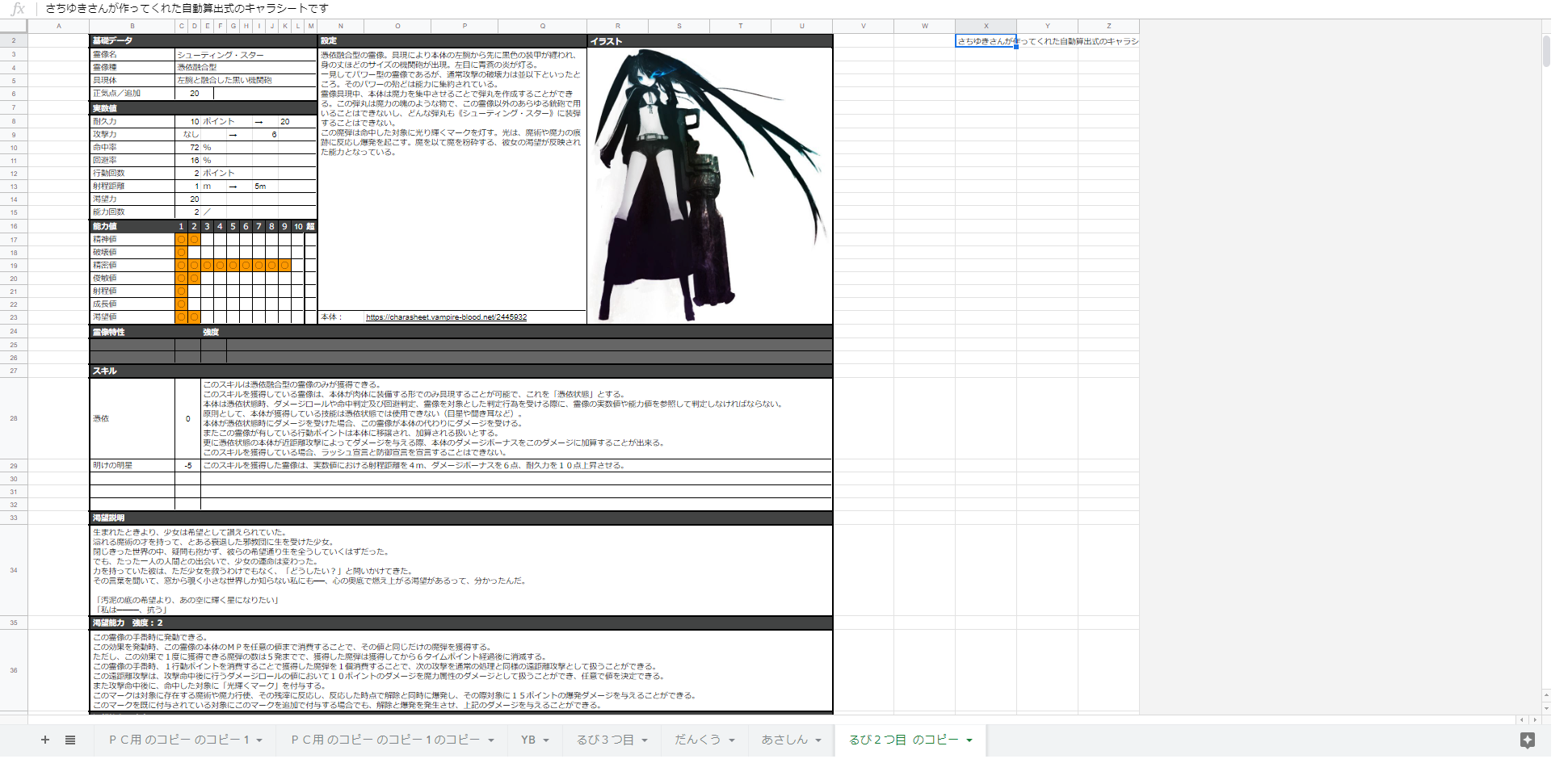The image size is (1568, 759).
Task: Select column Q header
Action: (x=542, y=26)
